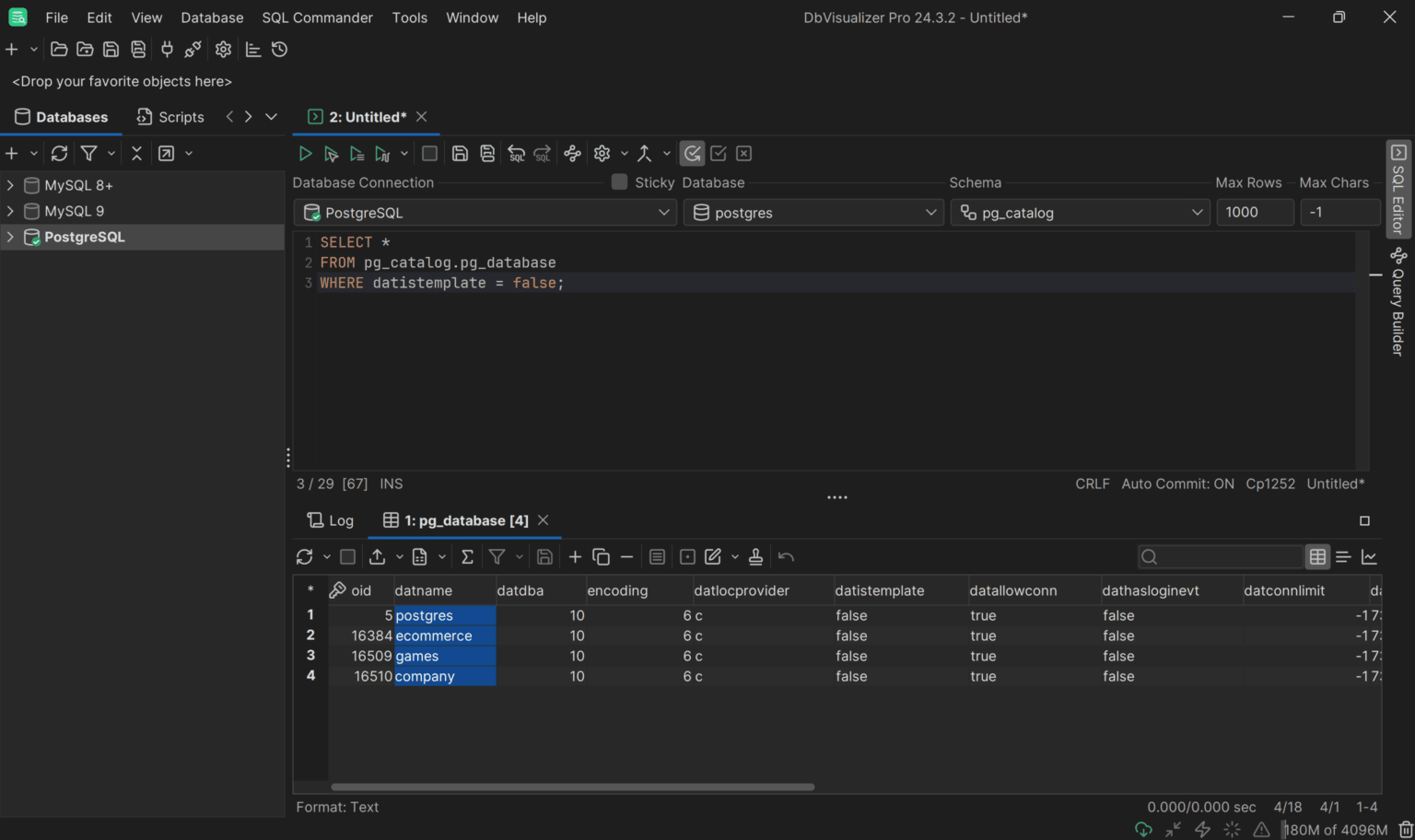The width and height of the screenshot is (1415, 840).
Task: Switch the results to grid view
Action: 1317,557
